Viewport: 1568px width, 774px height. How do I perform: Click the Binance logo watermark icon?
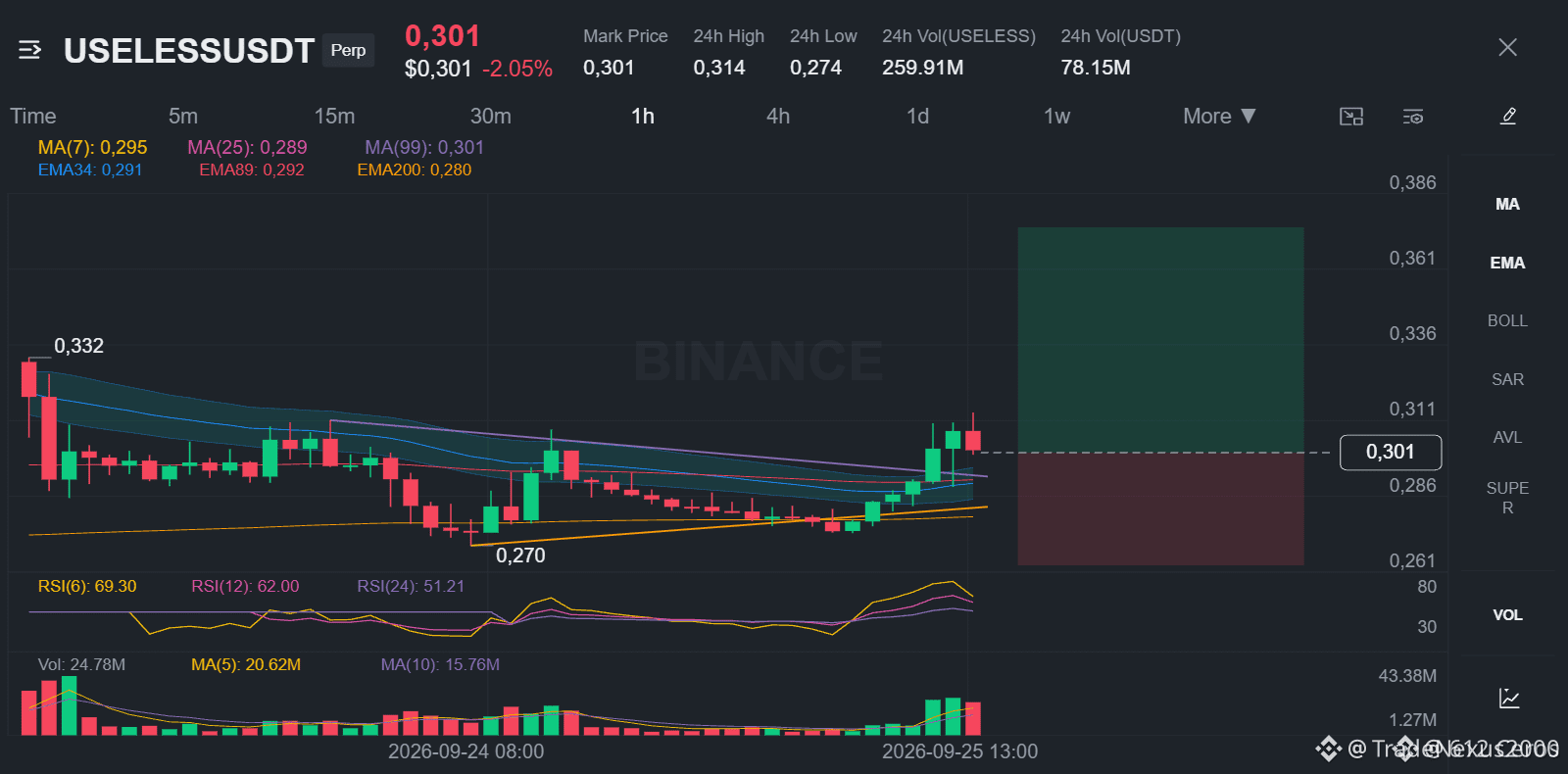click(1328, 750)
